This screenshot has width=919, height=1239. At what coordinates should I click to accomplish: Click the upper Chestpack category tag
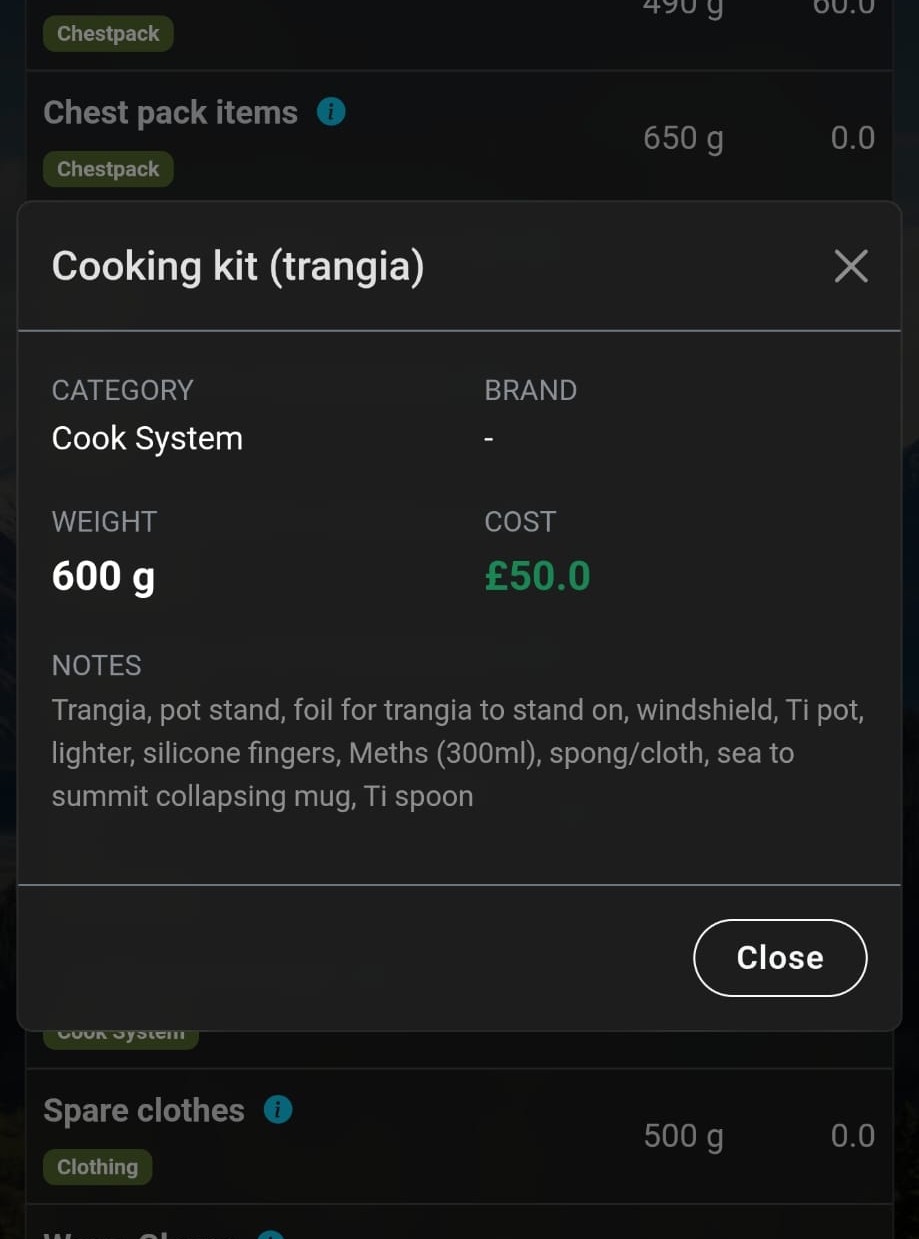pos(107,33)
